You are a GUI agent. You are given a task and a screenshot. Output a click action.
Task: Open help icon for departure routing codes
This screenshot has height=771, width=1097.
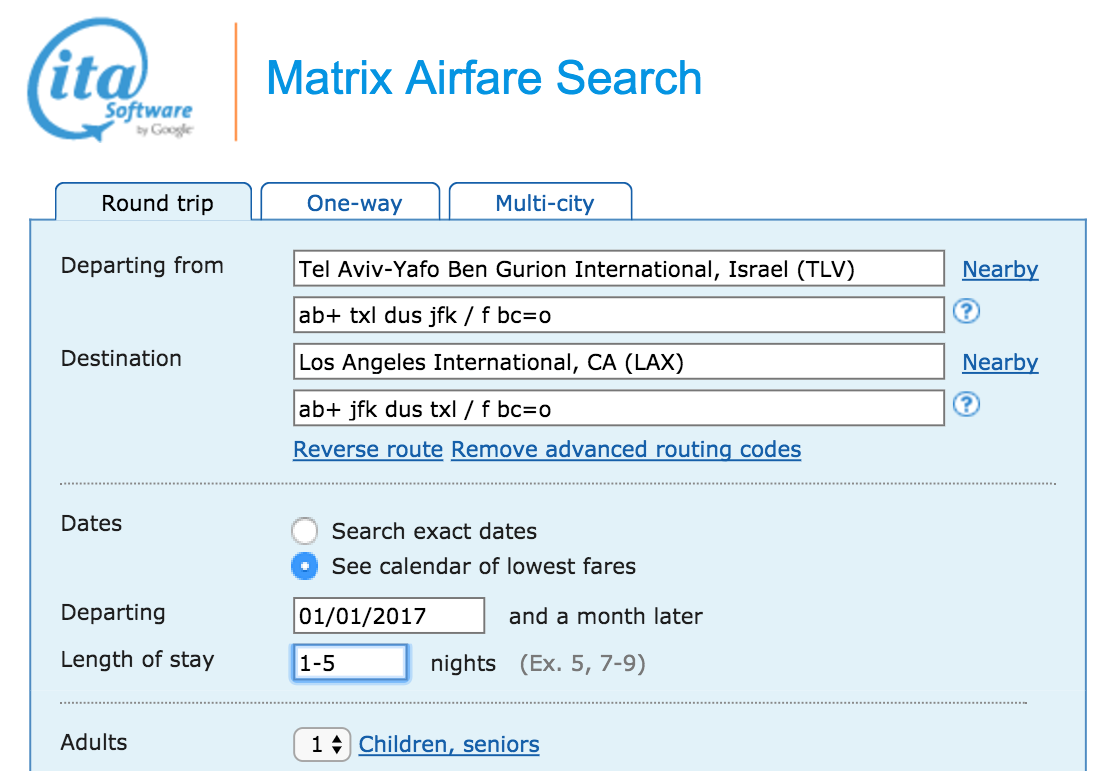pyautogui.click(x=966, y=311)
